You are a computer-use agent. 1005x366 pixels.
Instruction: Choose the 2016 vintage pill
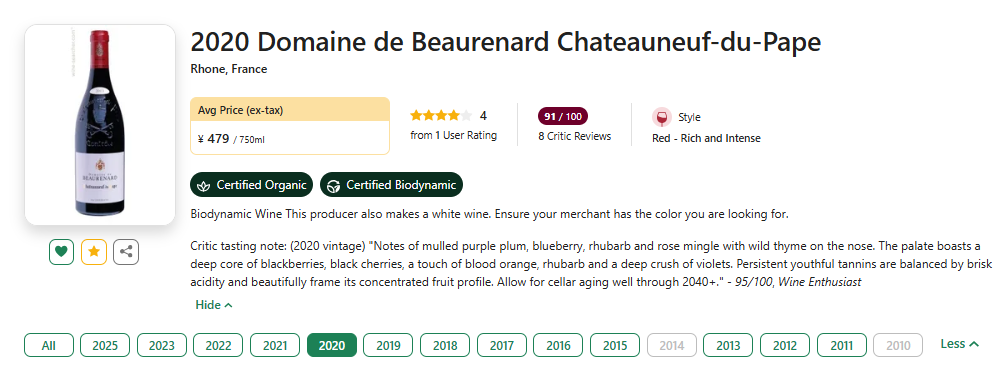[558, 345]
